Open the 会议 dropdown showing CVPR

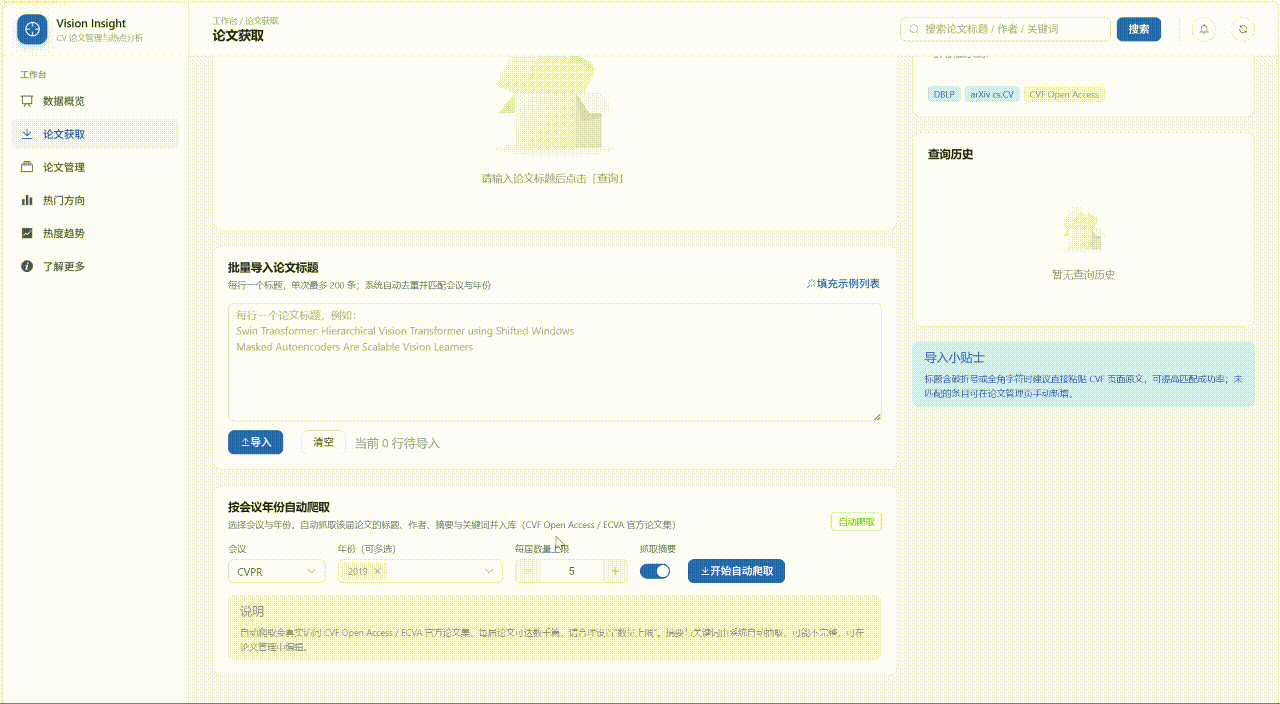[277, 571]
